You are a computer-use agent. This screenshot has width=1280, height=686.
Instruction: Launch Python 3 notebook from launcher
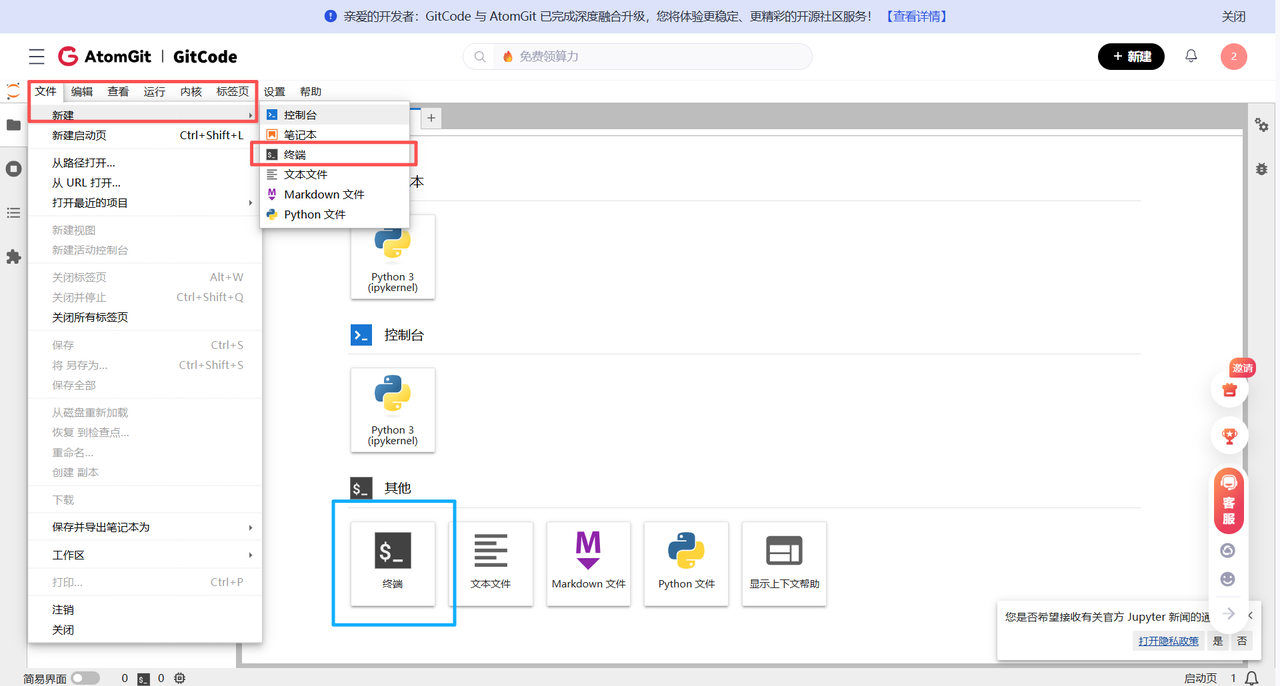point(393,257)
